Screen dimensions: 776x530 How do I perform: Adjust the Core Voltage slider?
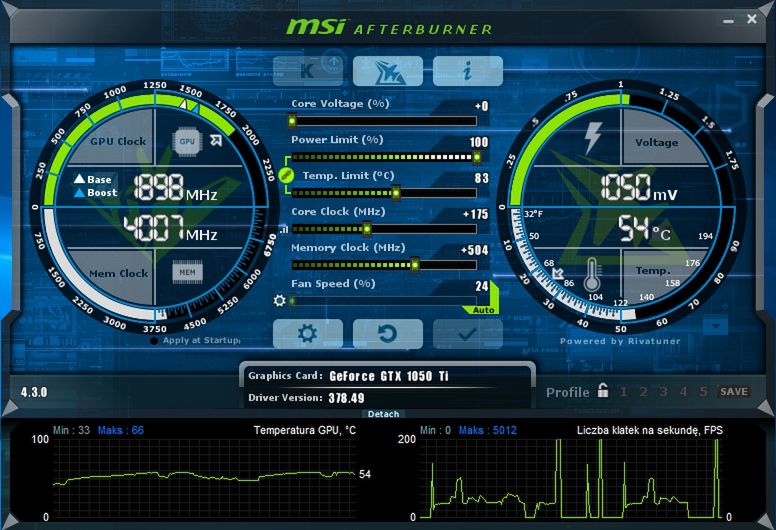point(383,121)
